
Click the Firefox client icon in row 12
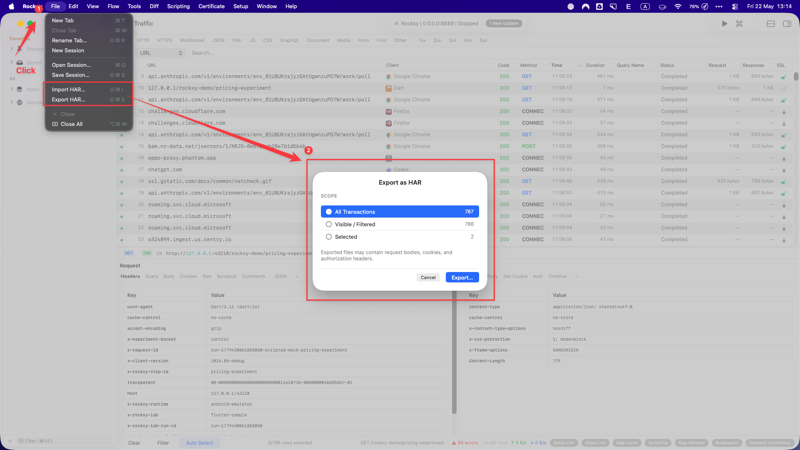388,111
